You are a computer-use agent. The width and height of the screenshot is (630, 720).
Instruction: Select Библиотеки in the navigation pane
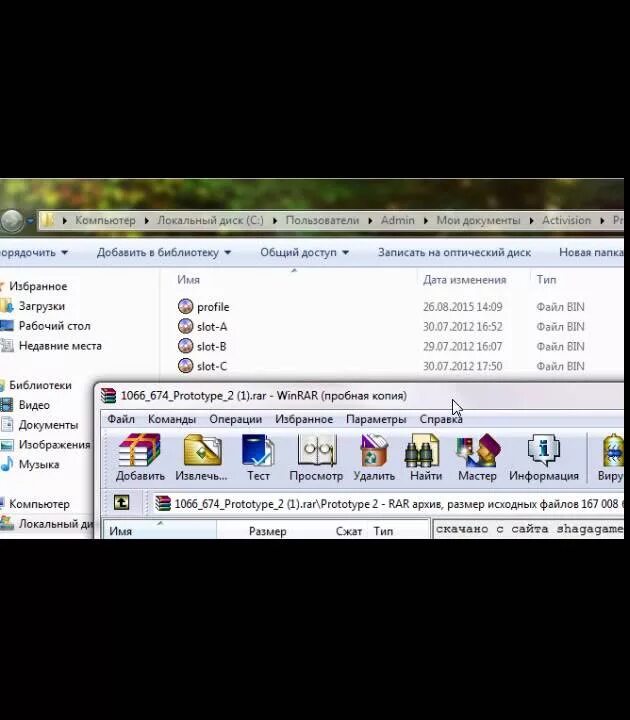(x=40, y=385)
